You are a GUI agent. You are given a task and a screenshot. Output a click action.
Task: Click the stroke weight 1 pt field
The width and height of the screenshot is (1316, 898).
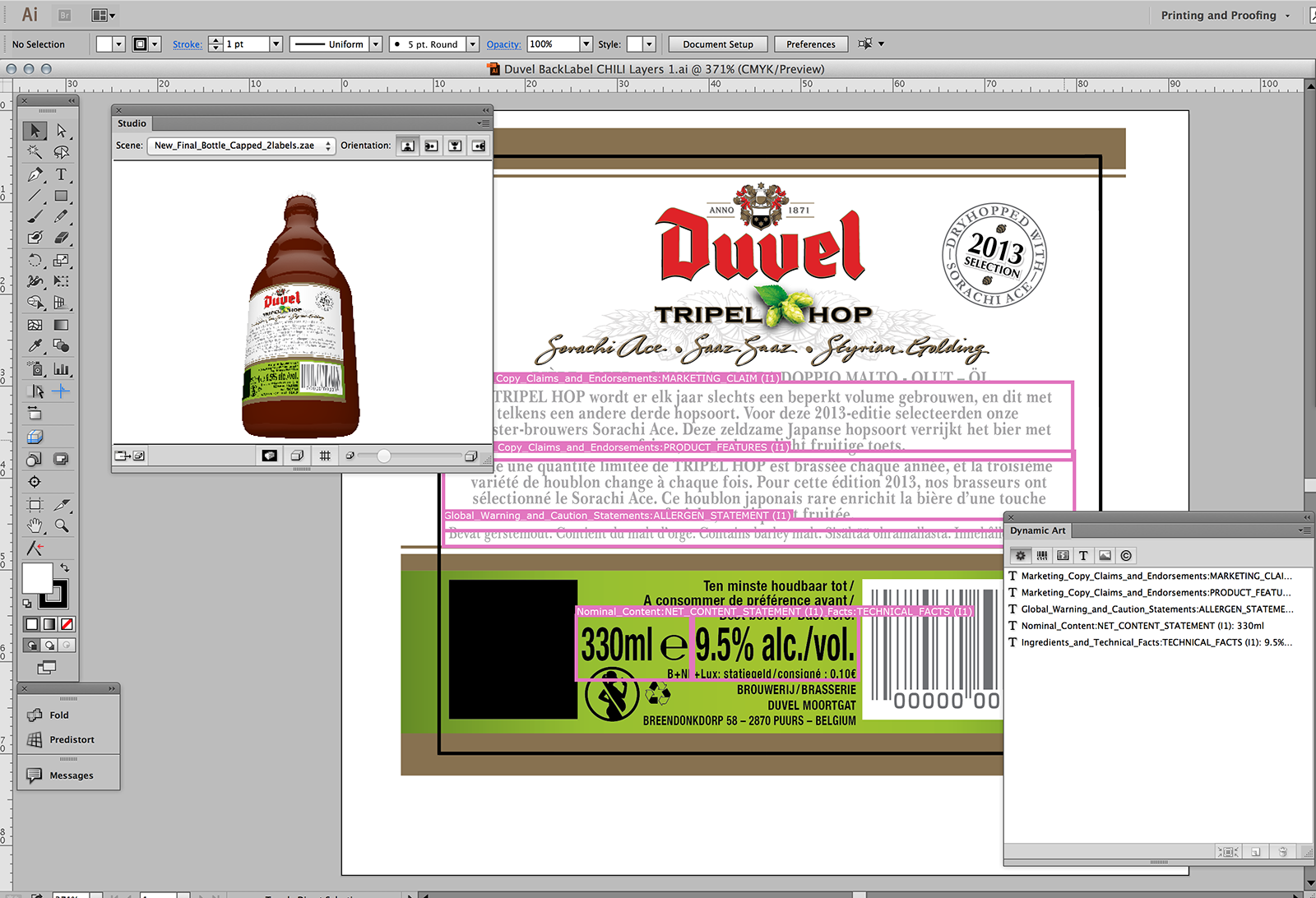(247, 44)
